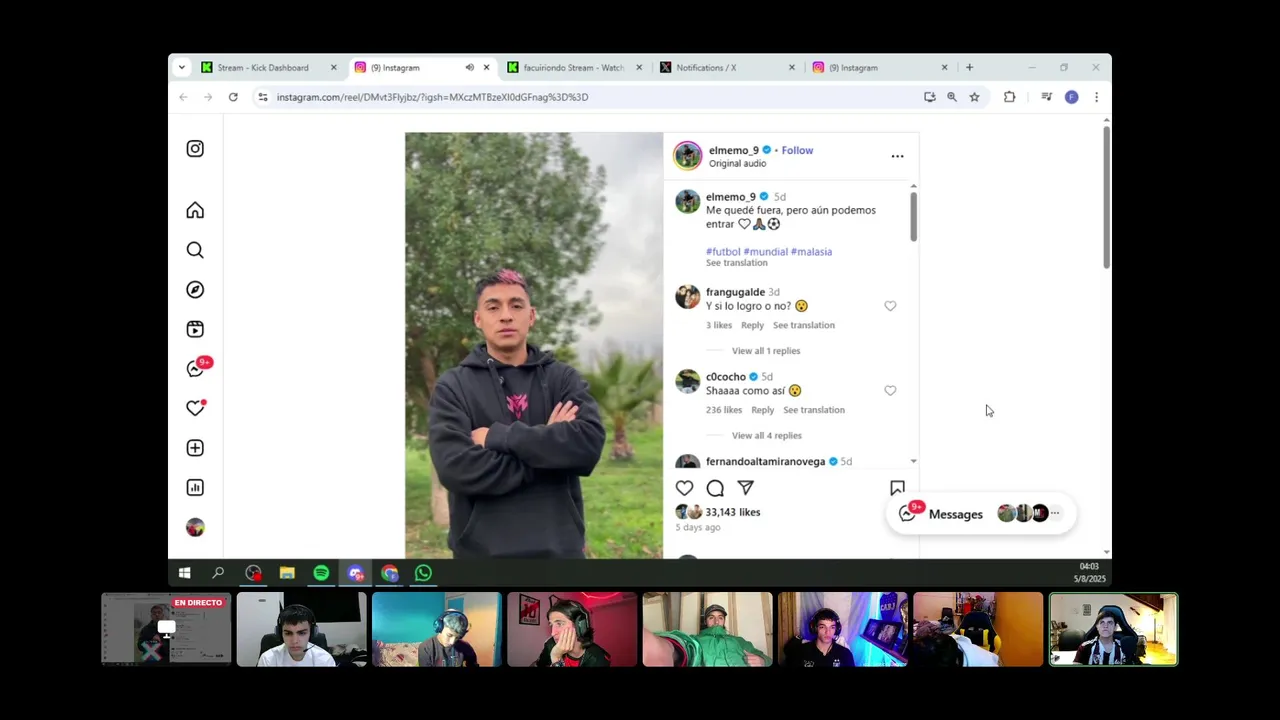Click the Instagram logo in sidebar
Image resolution: width=1280 pixels, height=720 pixels.
(195, 149)
